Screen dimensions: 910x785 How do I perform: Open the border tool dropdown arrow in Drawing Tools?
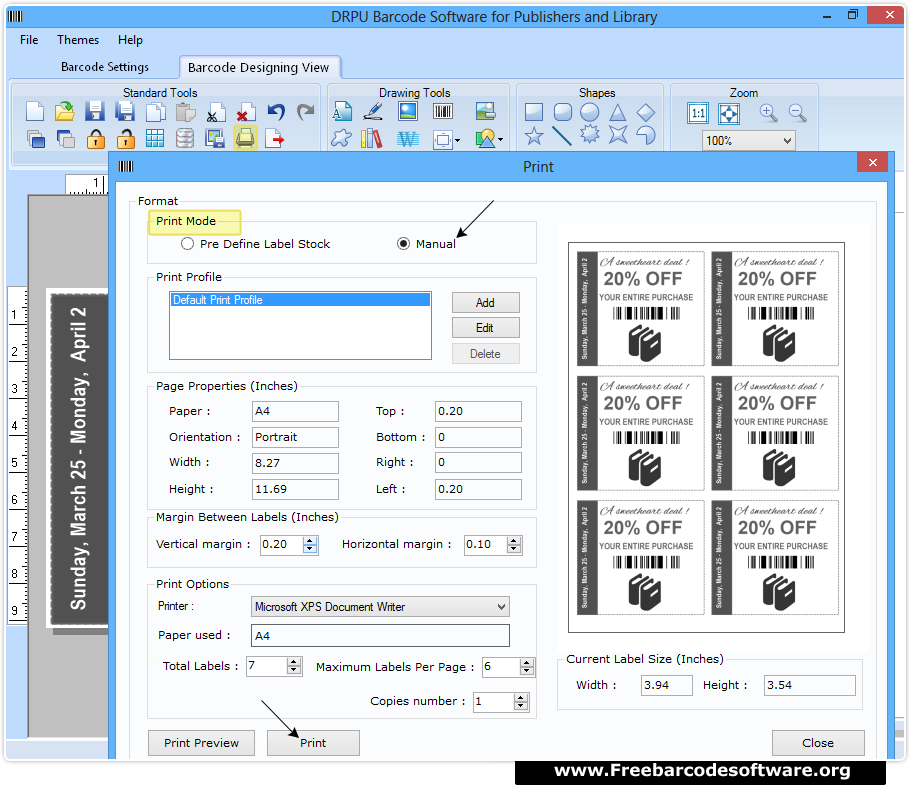457,140
